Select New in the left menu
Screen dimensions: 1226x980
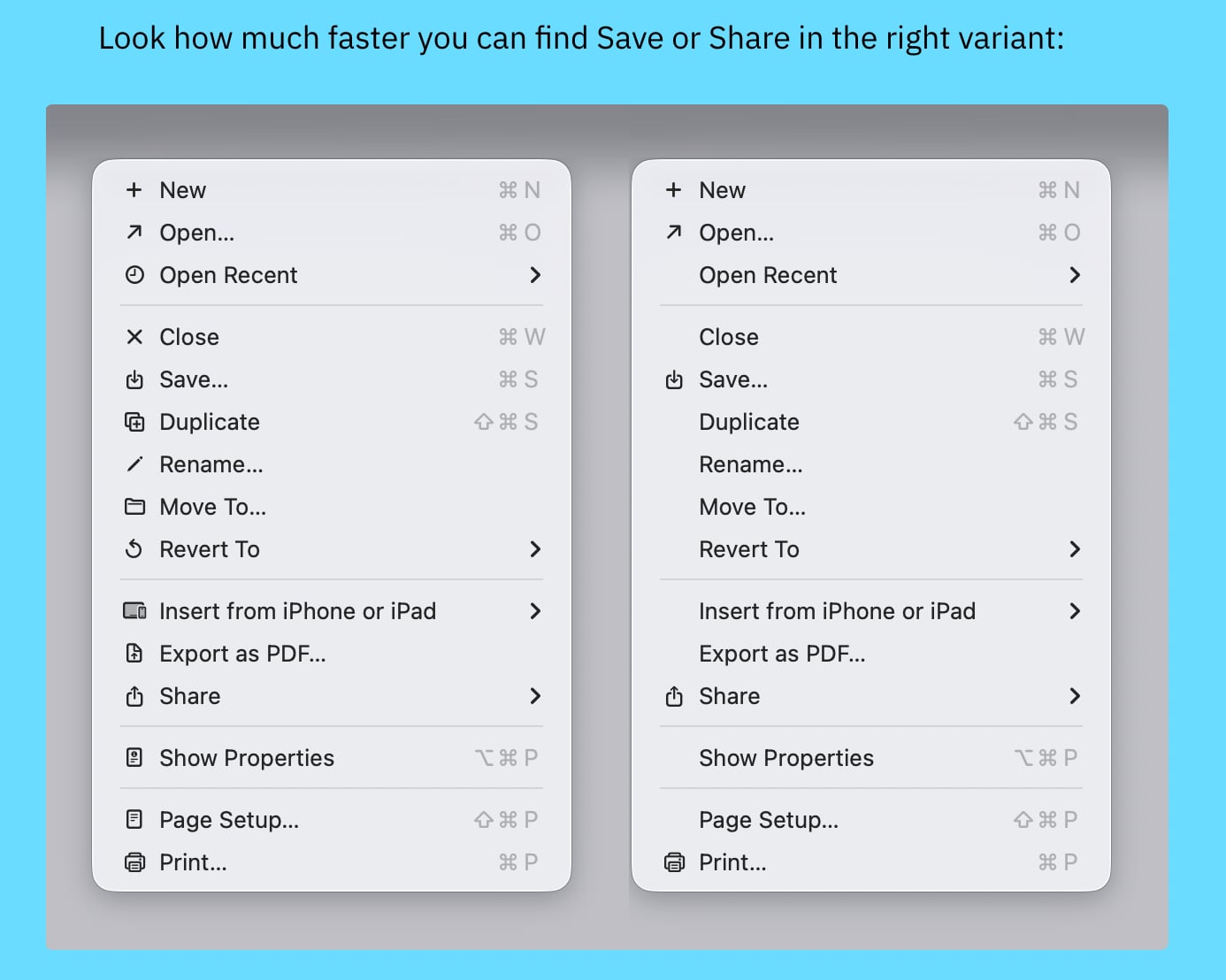click(x=182, y=190)
